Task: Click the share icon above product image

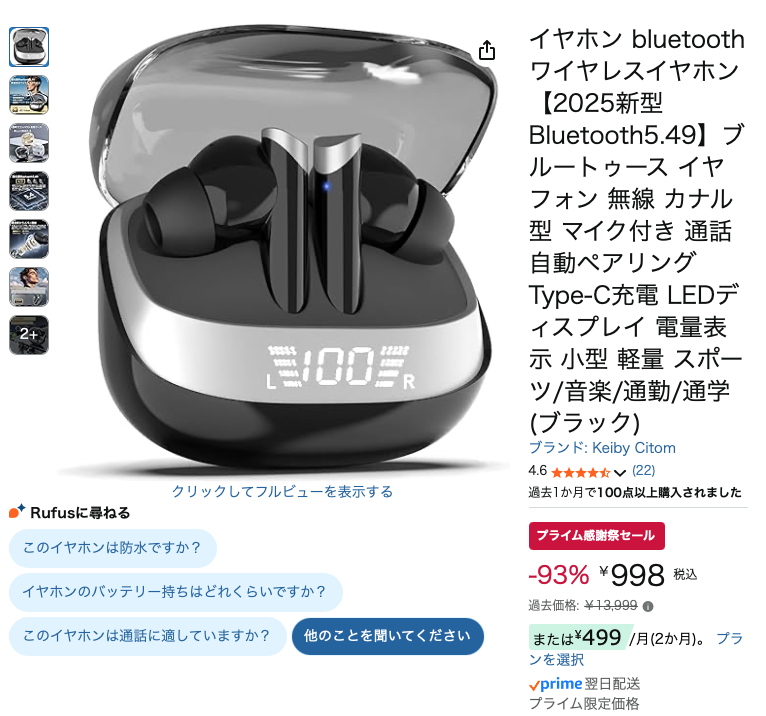Action: click(x=487, y=50)
